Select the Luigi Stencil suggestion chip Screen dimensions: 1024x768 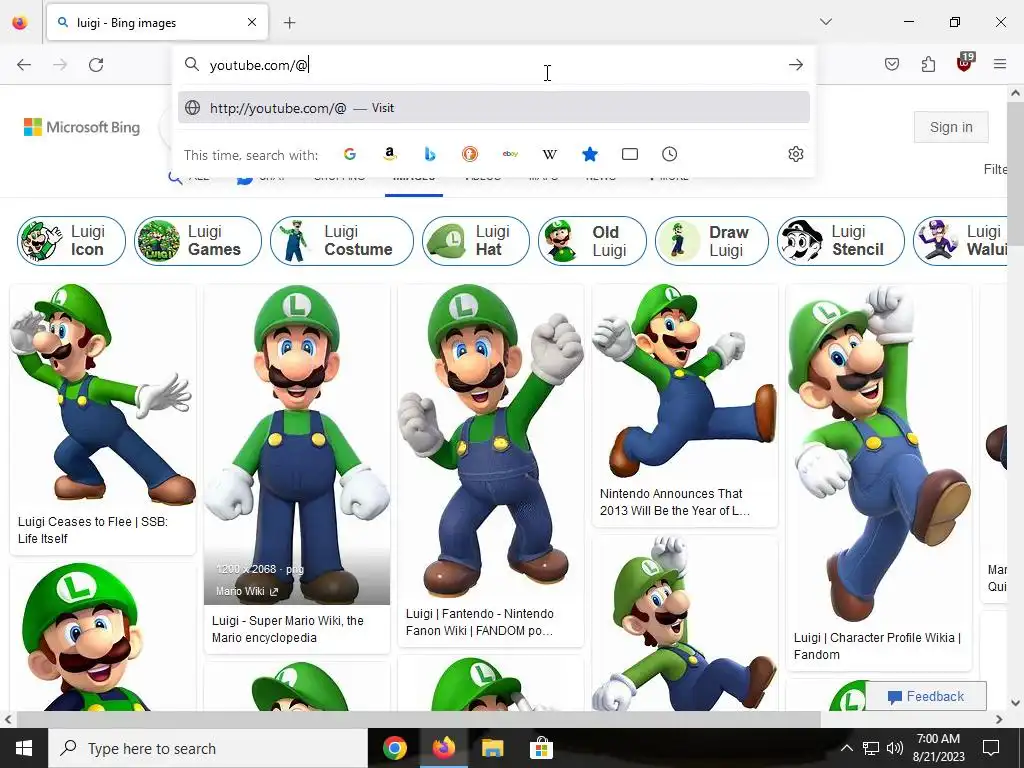click(x=840, y=240)
